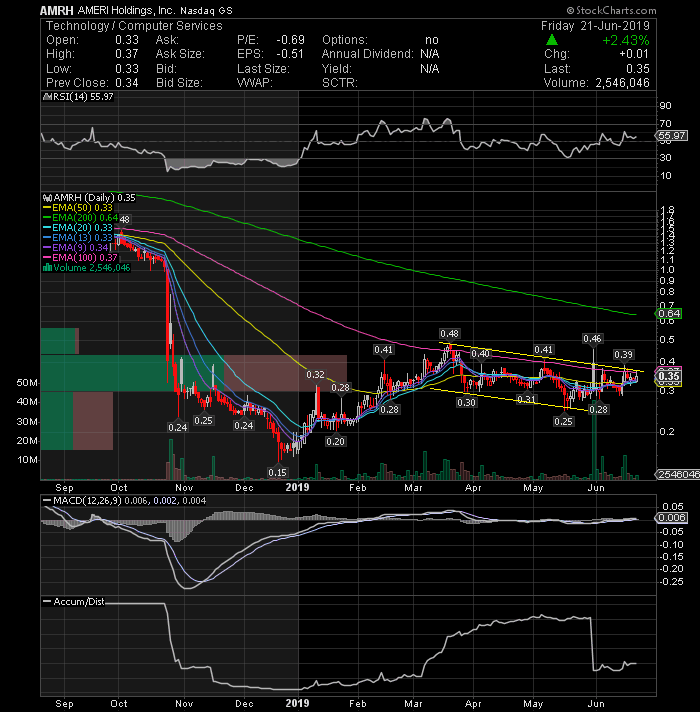The width and height of the screenshot is (700, 712).
Task: Click the candlestick icon beside AMRH (Daily)
Action: pyautogui.click(x=47, y=198)
